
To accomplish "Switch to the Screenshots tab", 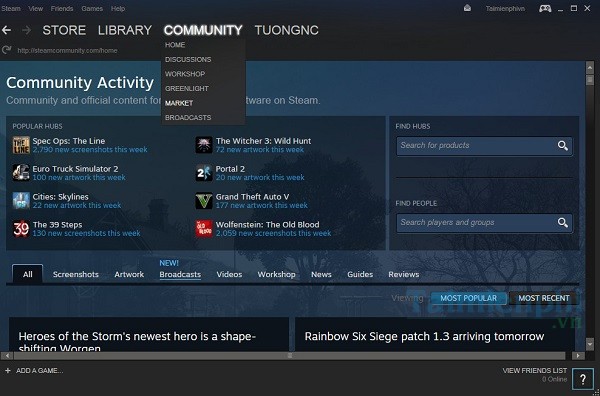I will 76,274.
